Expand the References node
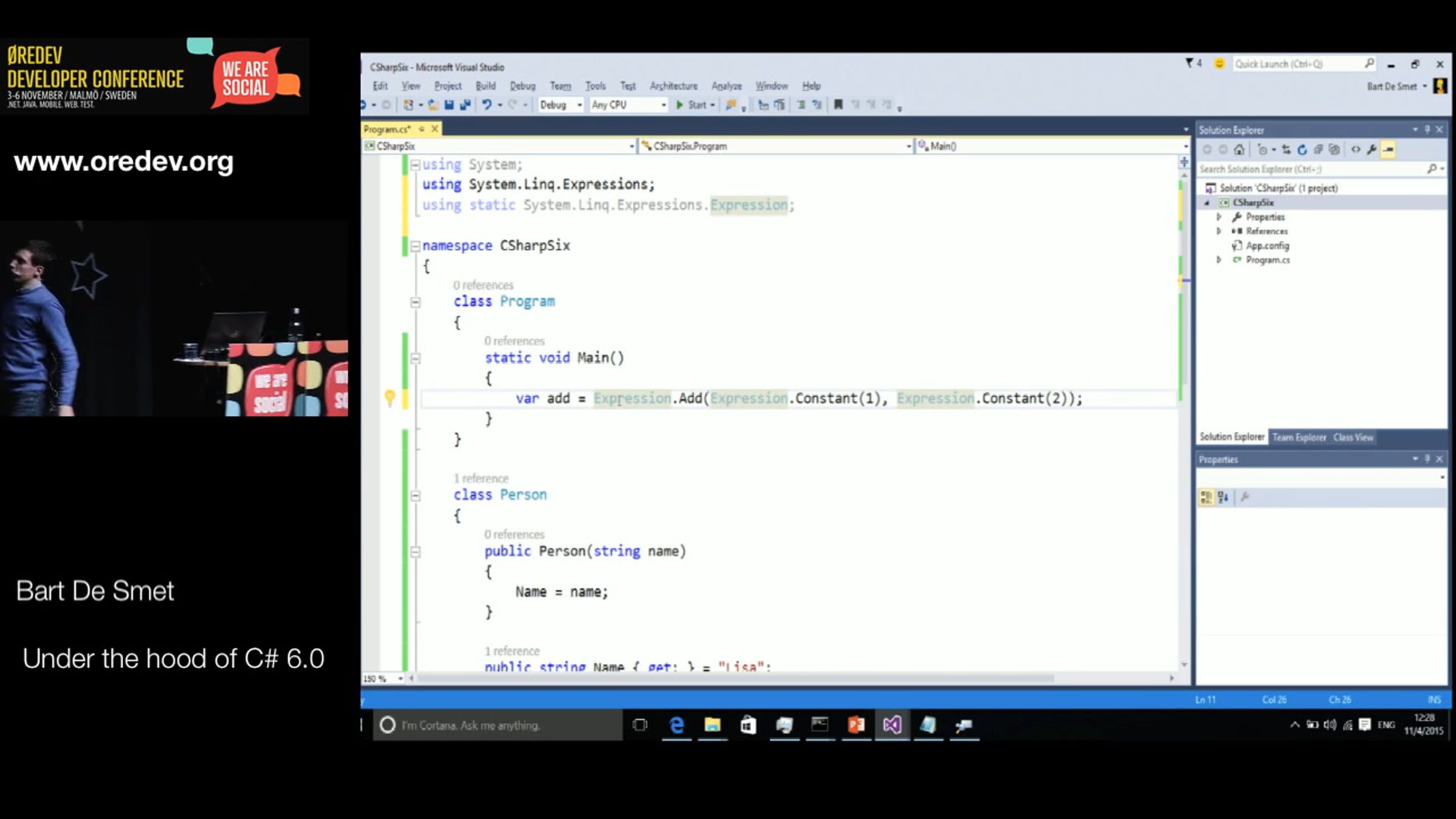 coord(1219,231)
